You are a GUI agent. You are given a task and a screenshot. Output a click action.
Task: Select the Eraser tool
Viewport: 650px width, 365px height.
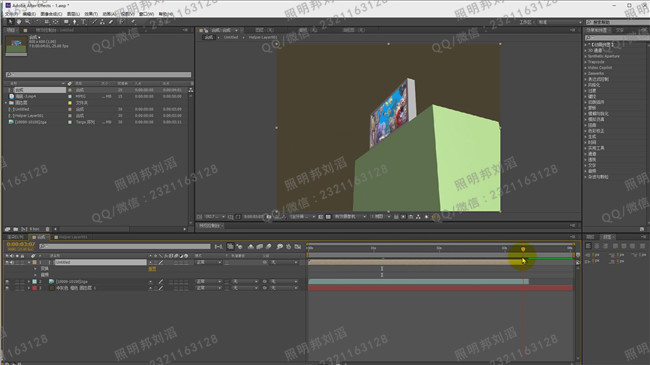pos(111,22)
